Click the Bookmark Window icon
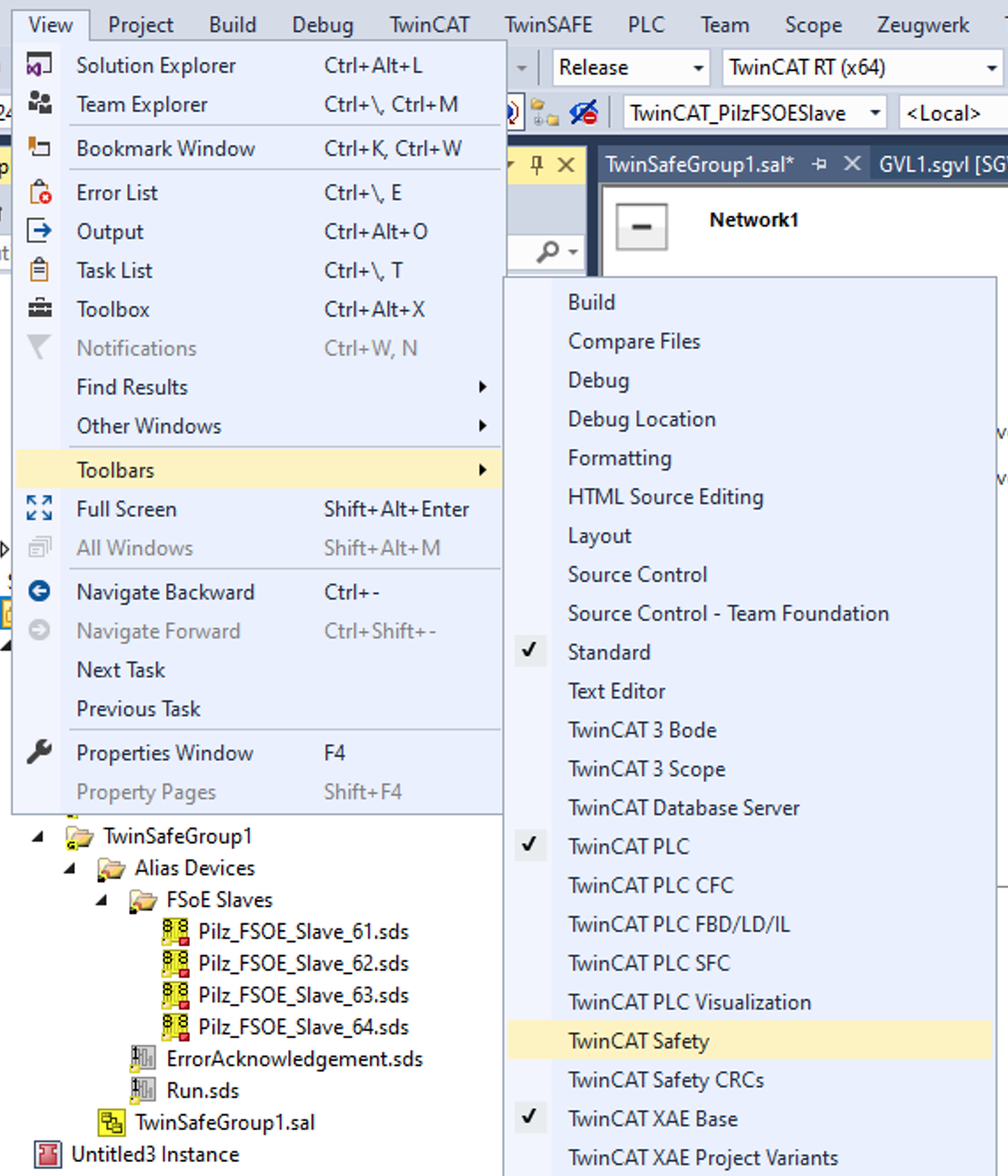 (39, 148)
